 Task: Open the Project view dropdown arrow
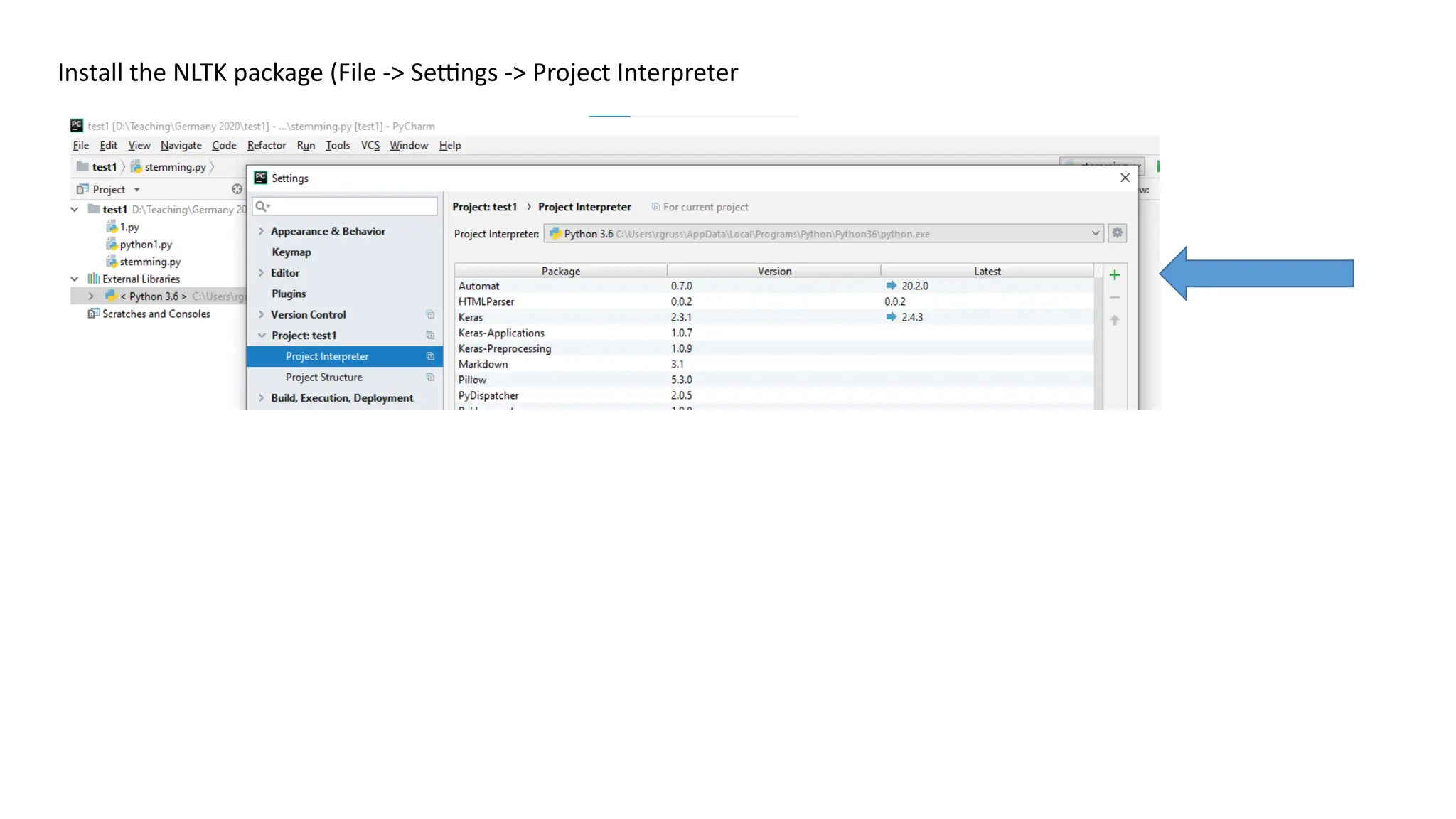pos(136,190)
